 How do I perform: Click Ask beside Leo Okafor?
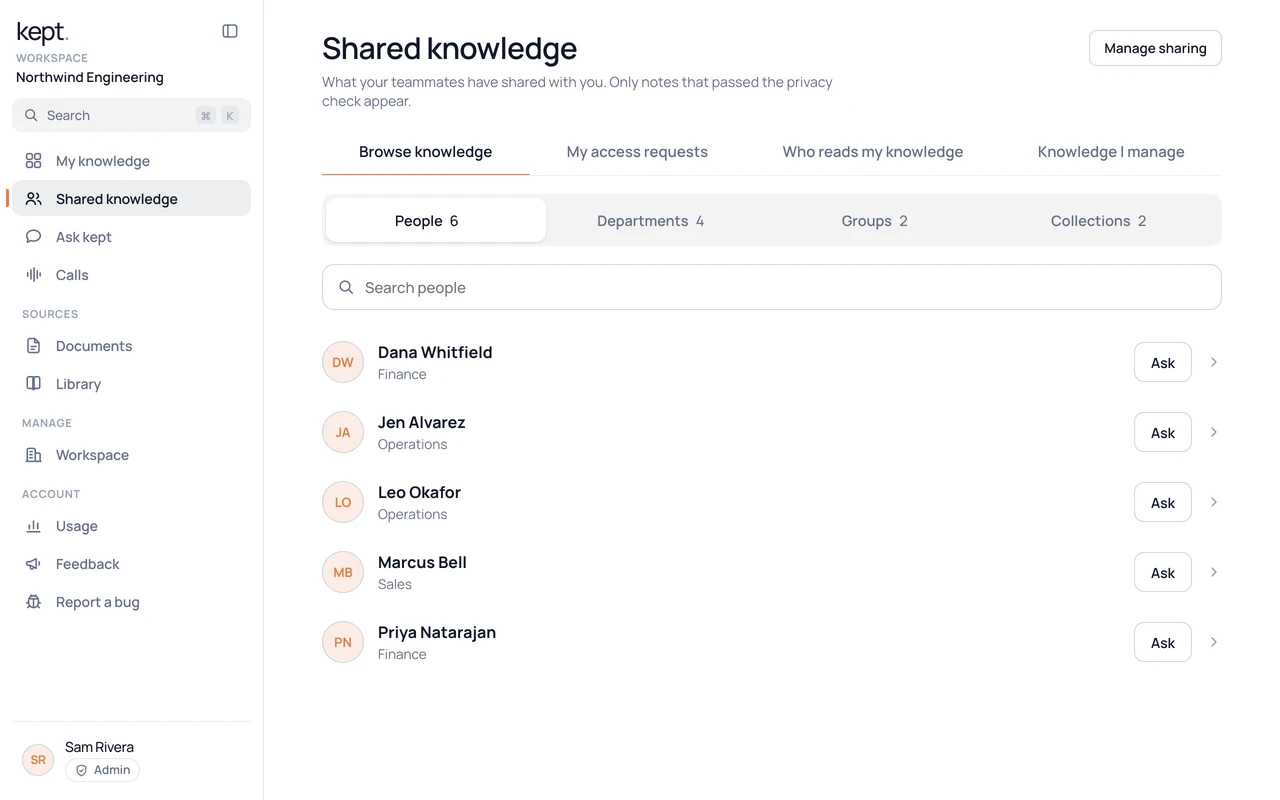(x=1163, y=502)
